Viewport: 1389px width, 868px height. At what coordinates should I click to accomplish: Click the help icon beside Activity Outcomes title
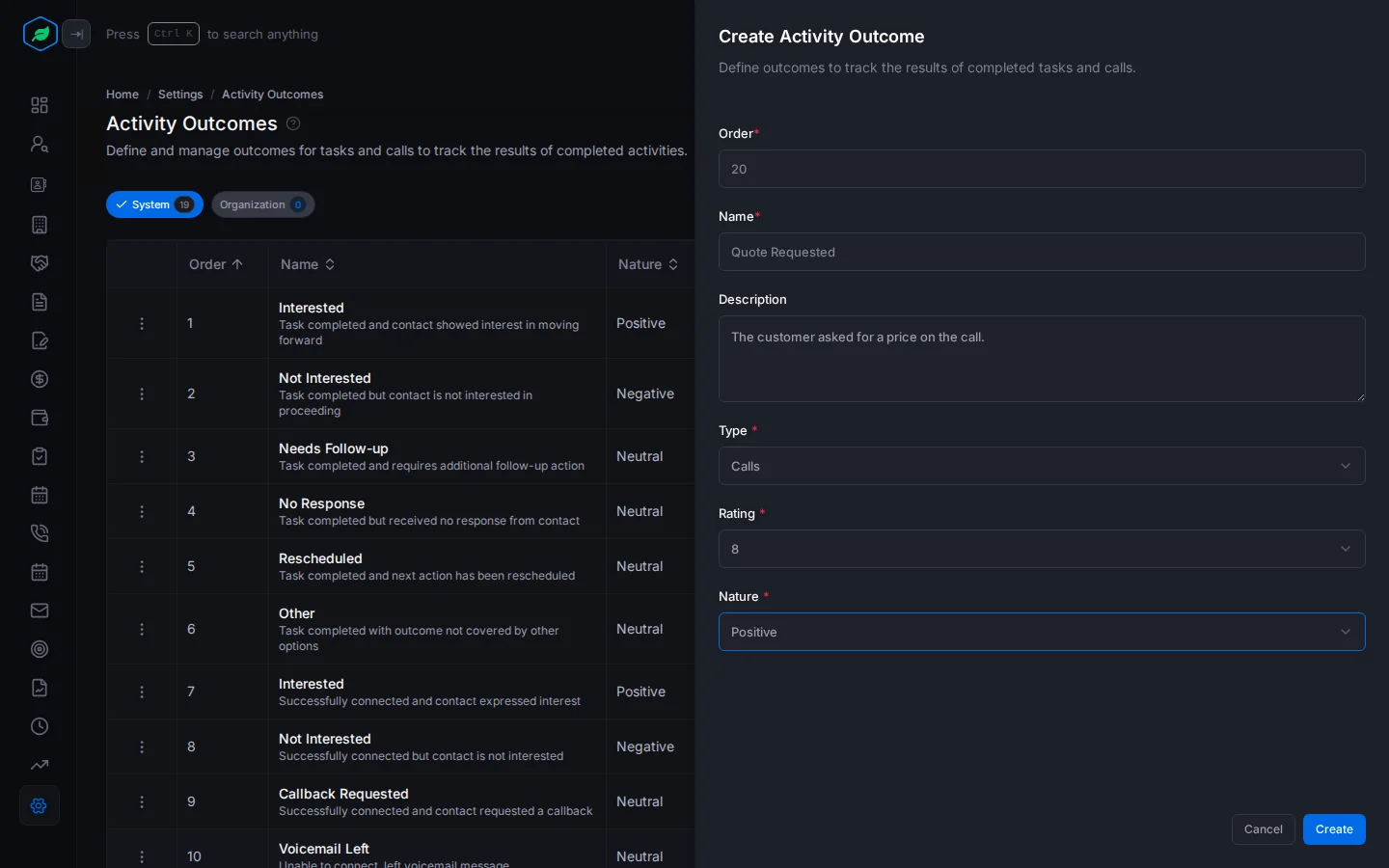[x=293, y=123]
